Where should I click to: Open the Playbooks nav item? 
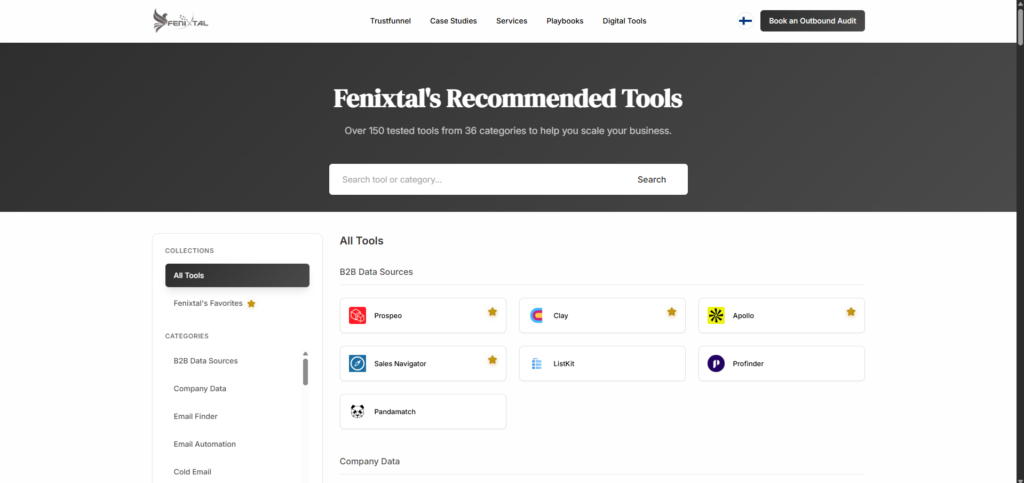tap(565, 21)
